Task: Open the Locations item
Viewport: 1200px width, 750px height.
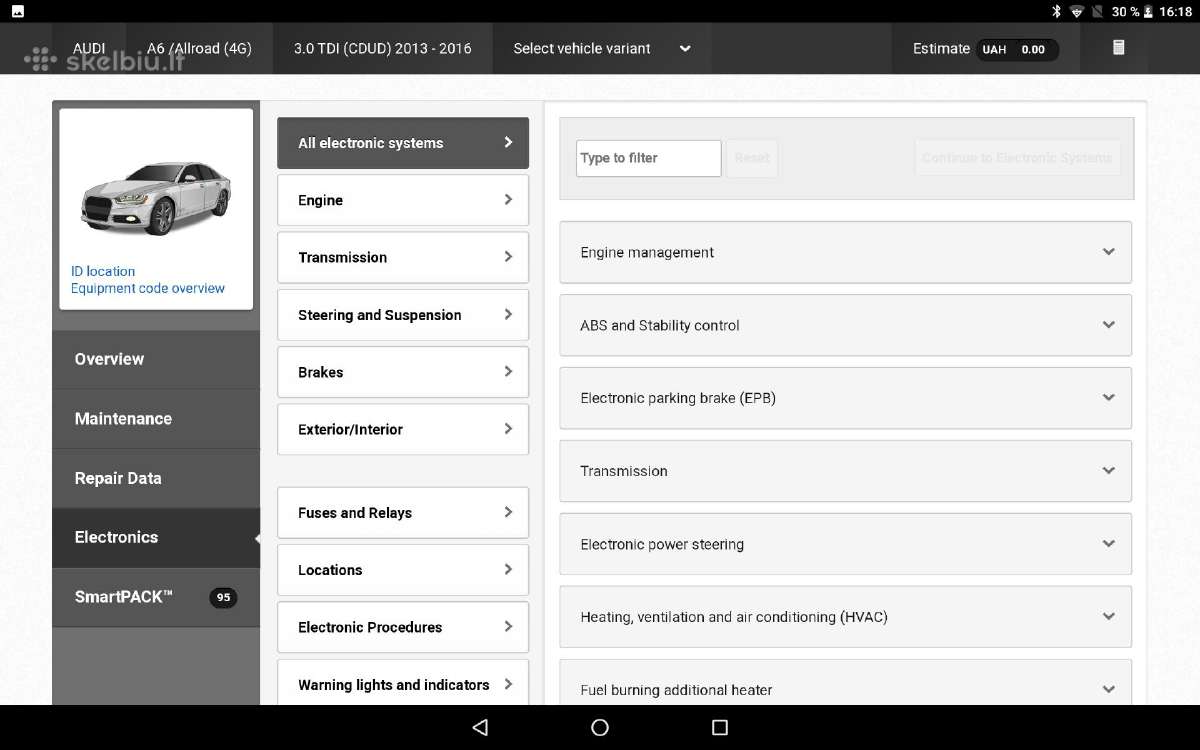Action: click(402, 570)
